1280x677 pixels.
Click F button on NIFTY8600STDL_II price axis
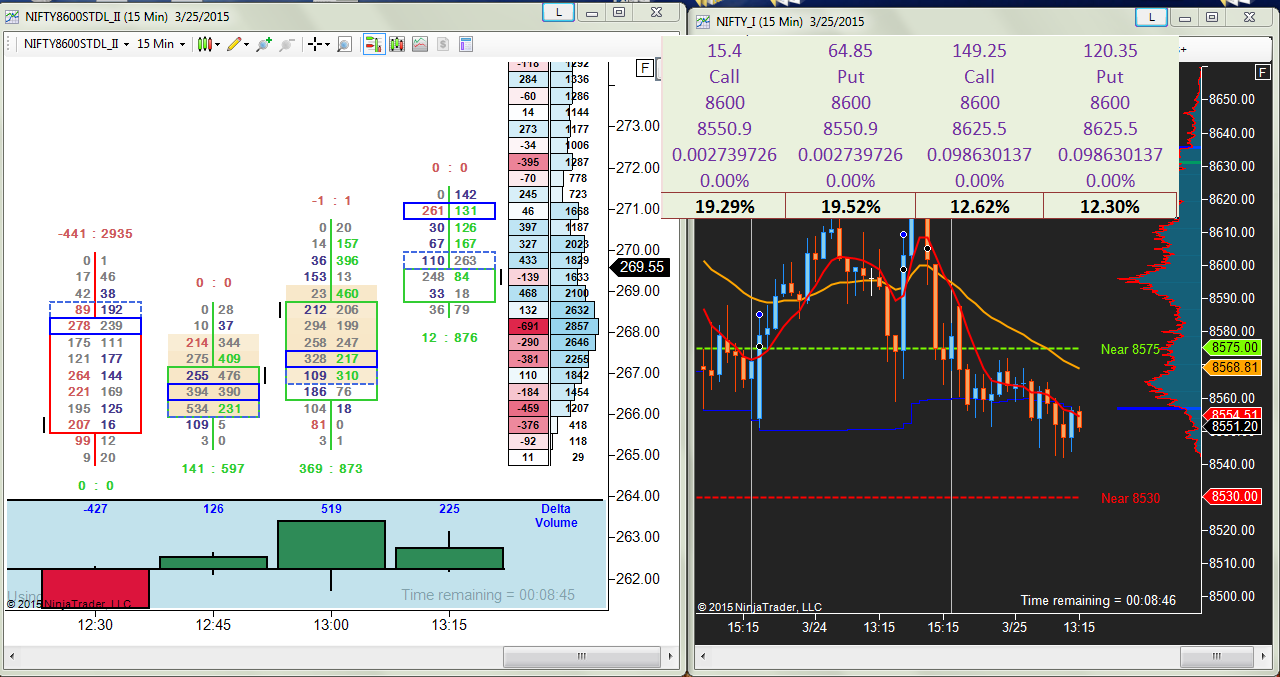[645, 68]
